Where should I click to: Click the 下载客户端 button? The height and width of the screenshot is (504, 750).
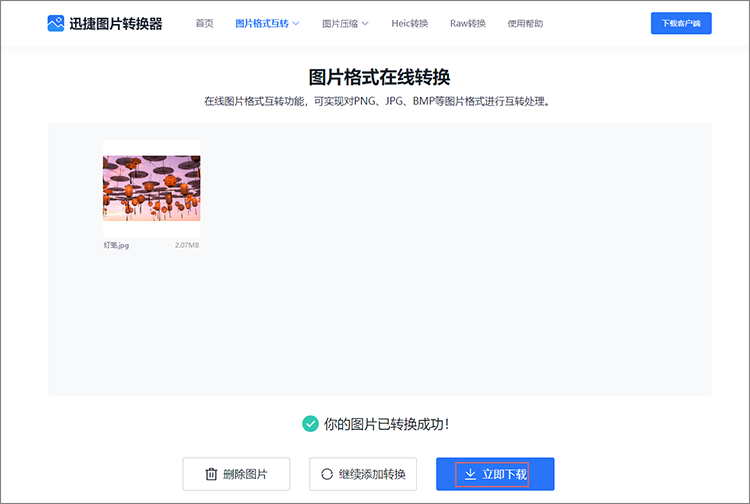[681, 23]
